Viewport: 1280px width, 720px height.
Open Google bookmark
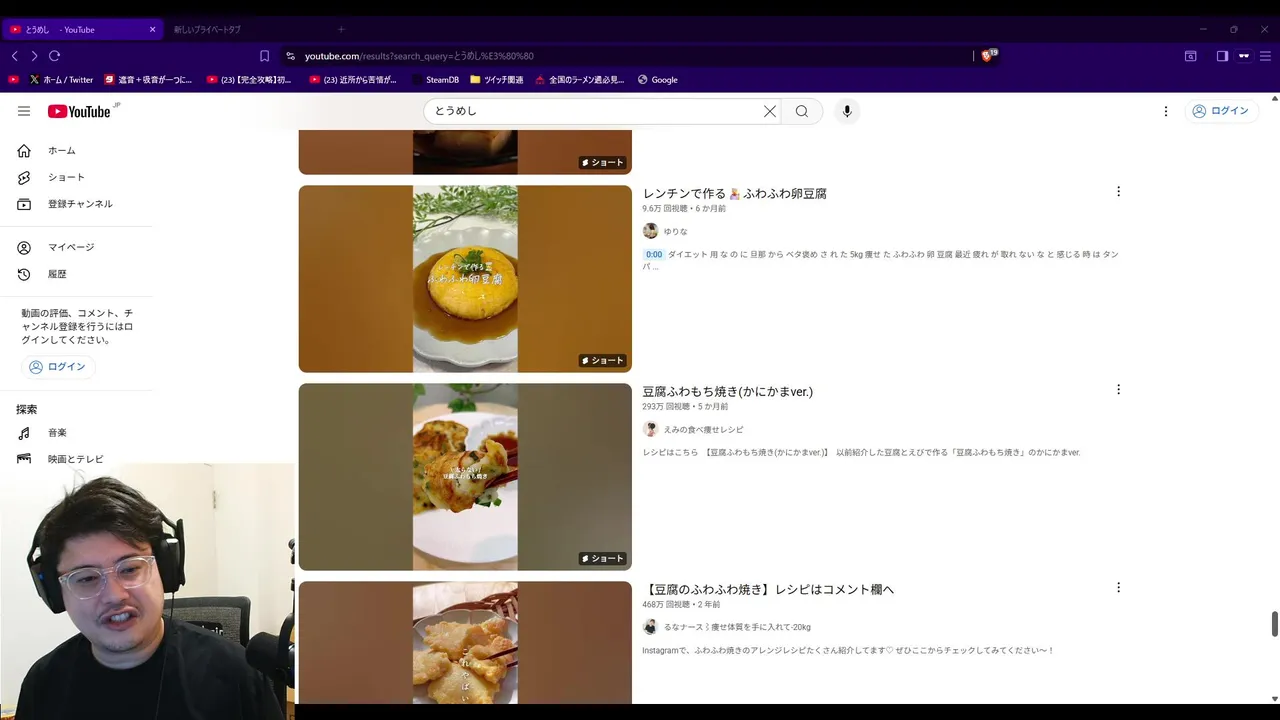(658, 80)
